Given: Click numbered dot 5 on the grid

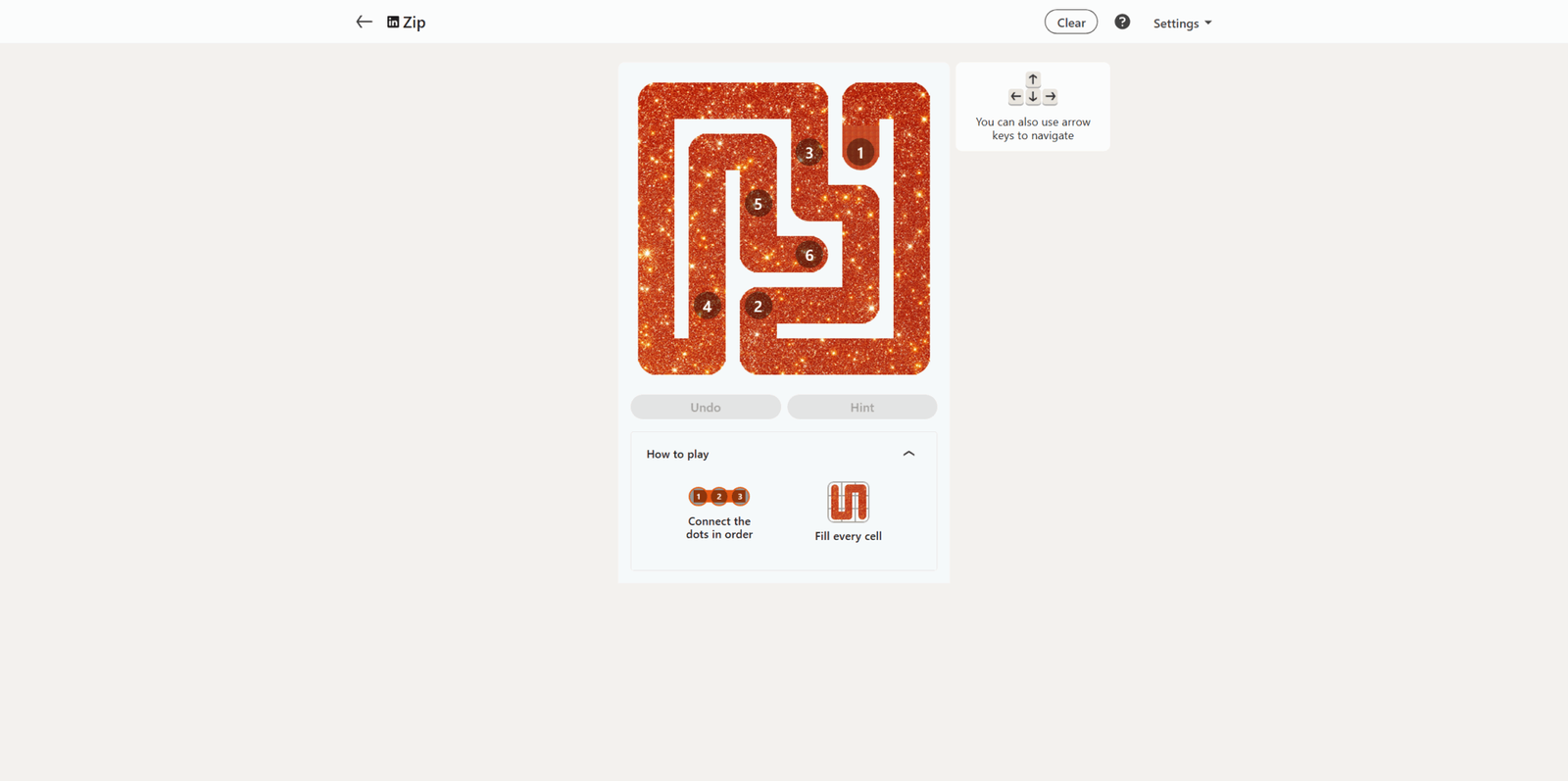Looking at the screenshot, I should coord(758,204).
